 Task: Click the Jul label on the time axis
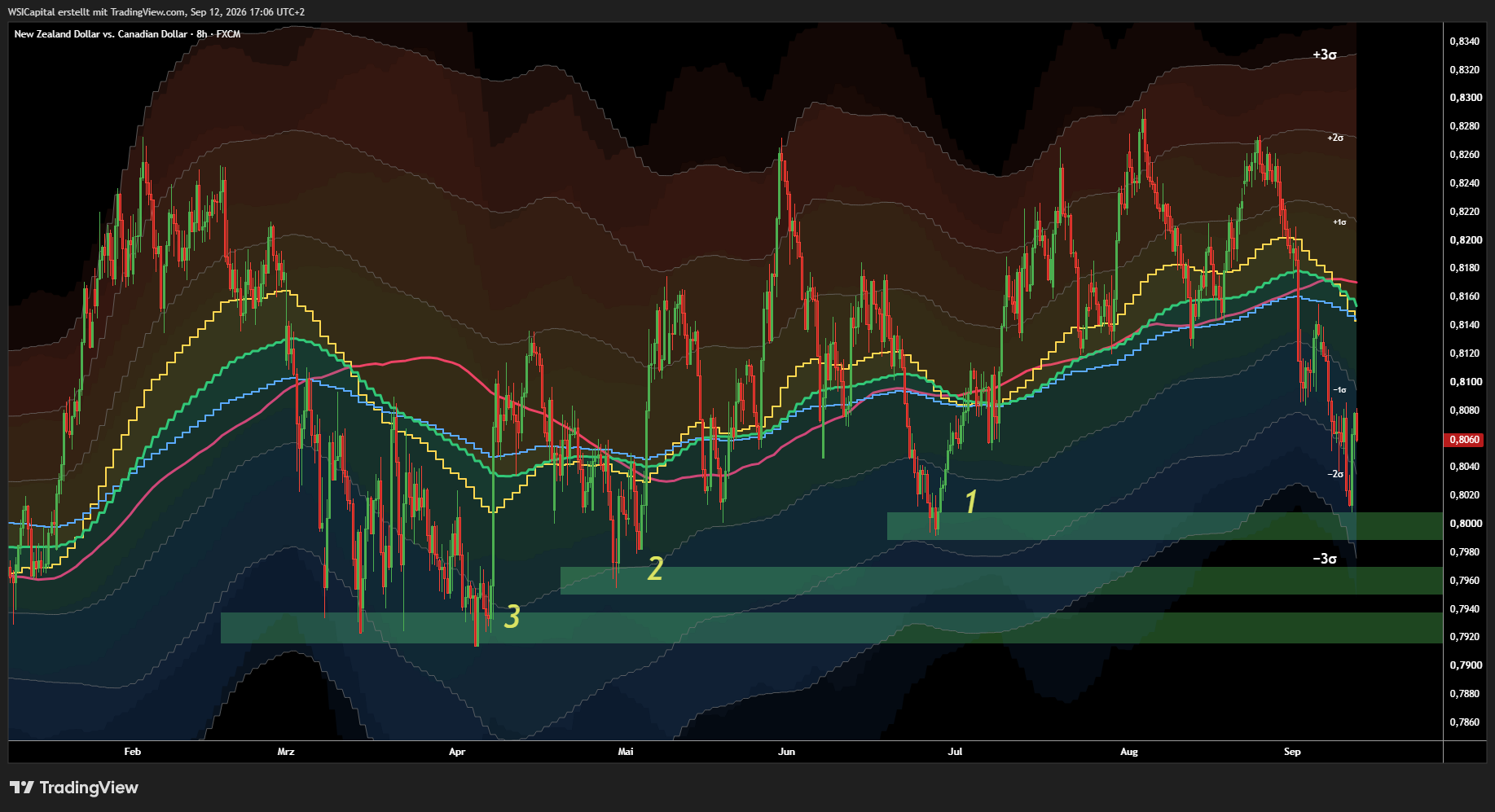click(x=955, y=752)
